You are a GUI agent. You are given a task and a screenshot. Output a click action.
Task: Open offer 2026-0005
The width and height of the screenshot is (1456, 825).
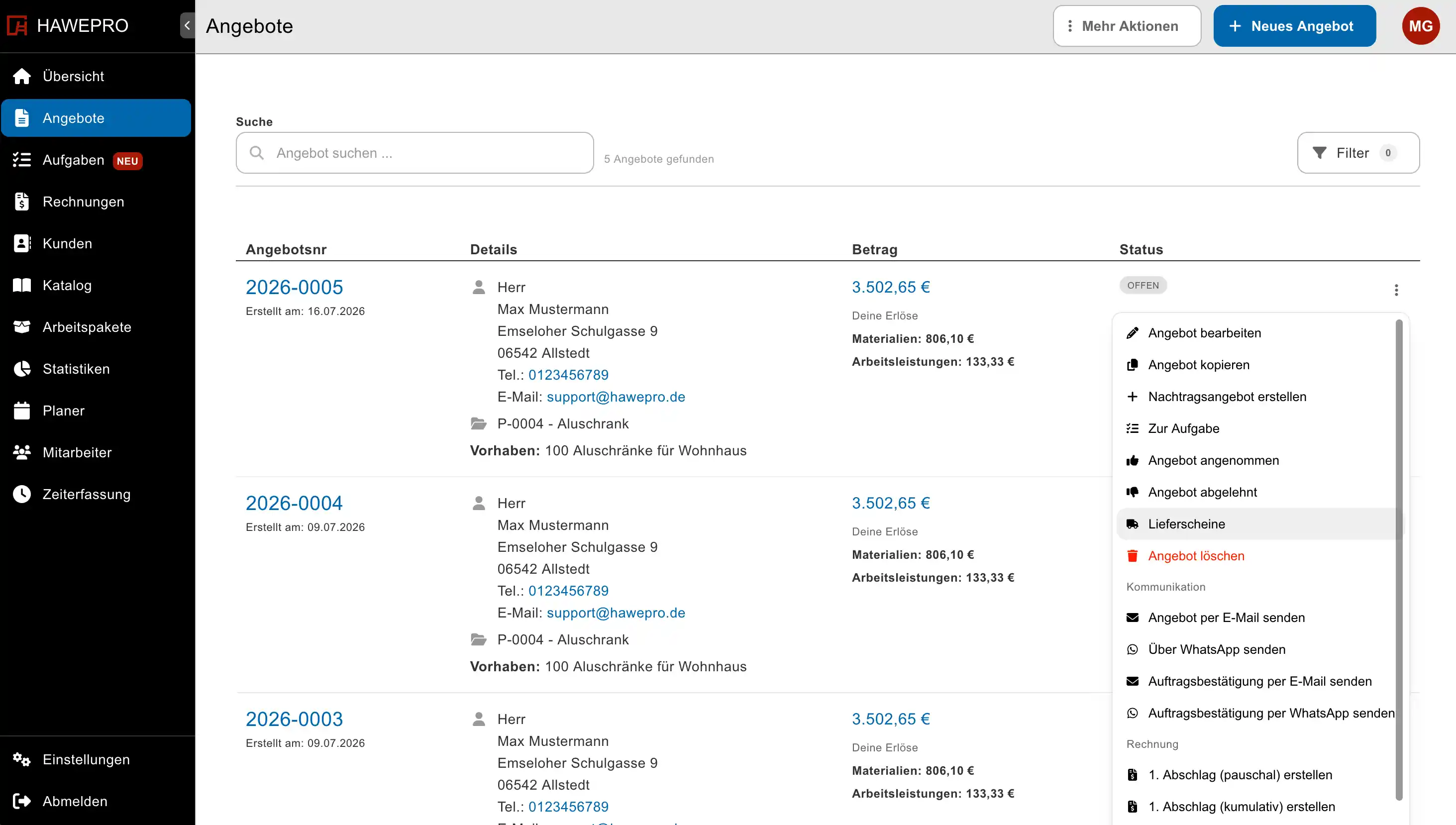point(294,287)
